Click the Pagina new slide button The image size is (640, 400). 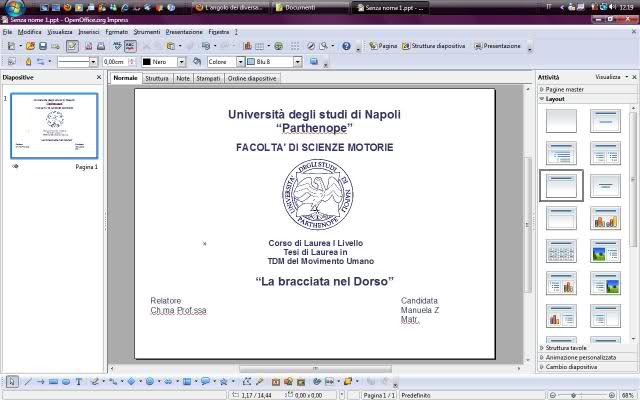(x=383, y=46)
